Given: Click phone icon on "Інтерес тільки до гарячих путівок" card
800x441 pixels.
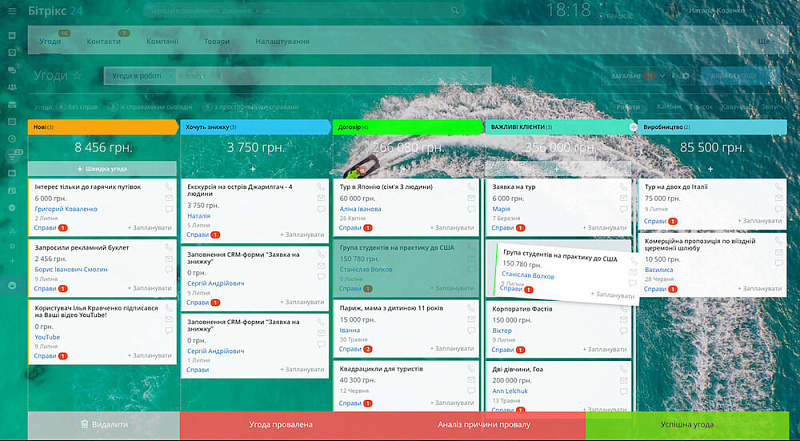Looking at the screenshot, I should [x=167, y=187].
